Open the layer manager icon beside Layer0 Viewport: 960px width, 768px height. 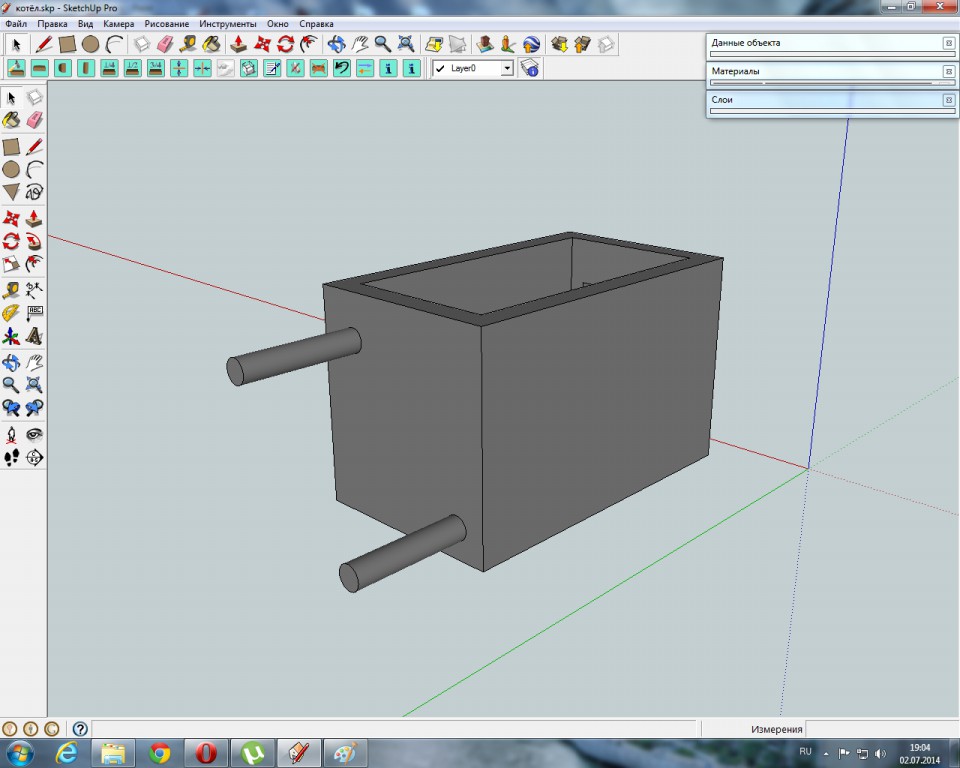pyautogui.click(x=530, y=68)
